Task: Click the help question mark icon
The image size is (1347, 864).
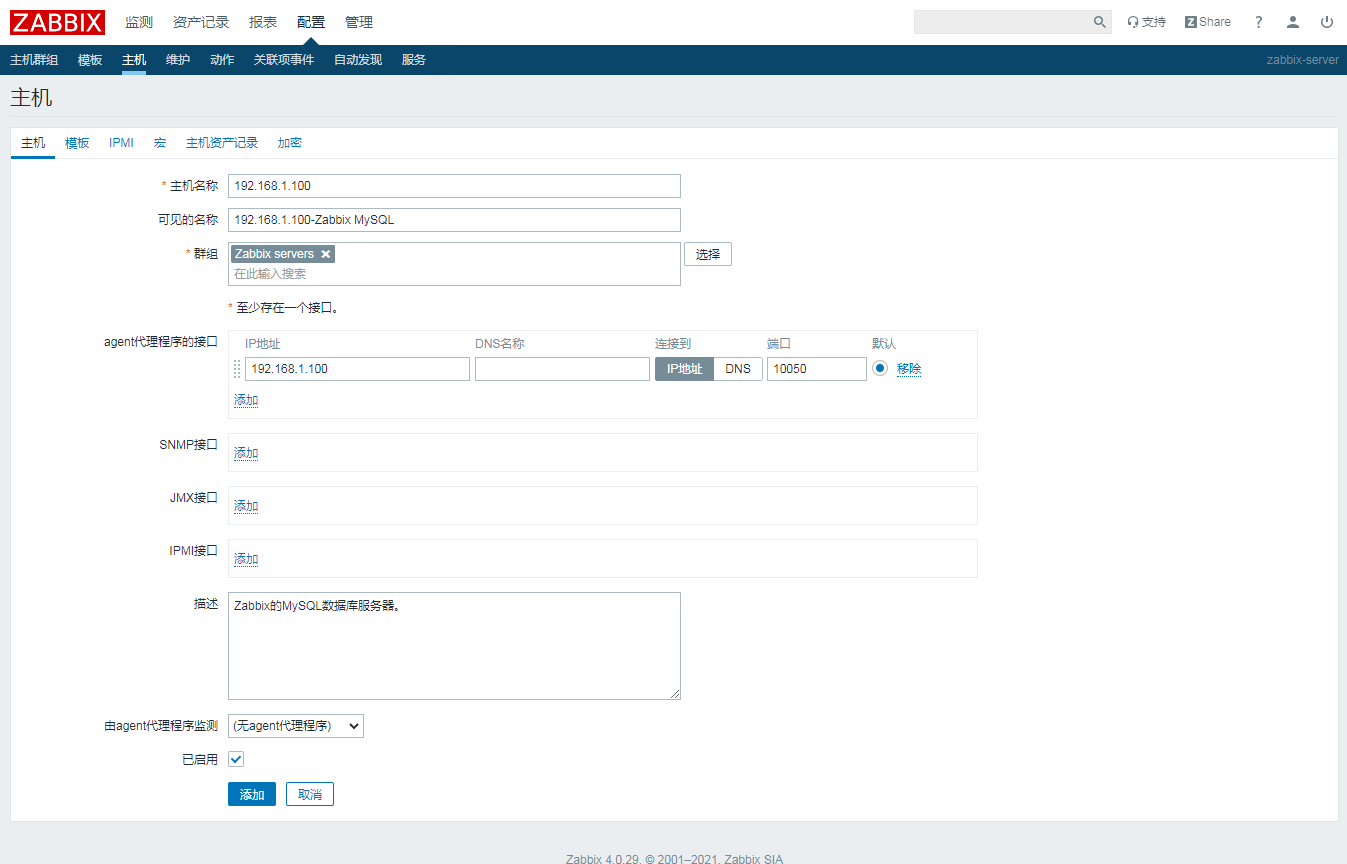Action: [x=1259, y=22]
